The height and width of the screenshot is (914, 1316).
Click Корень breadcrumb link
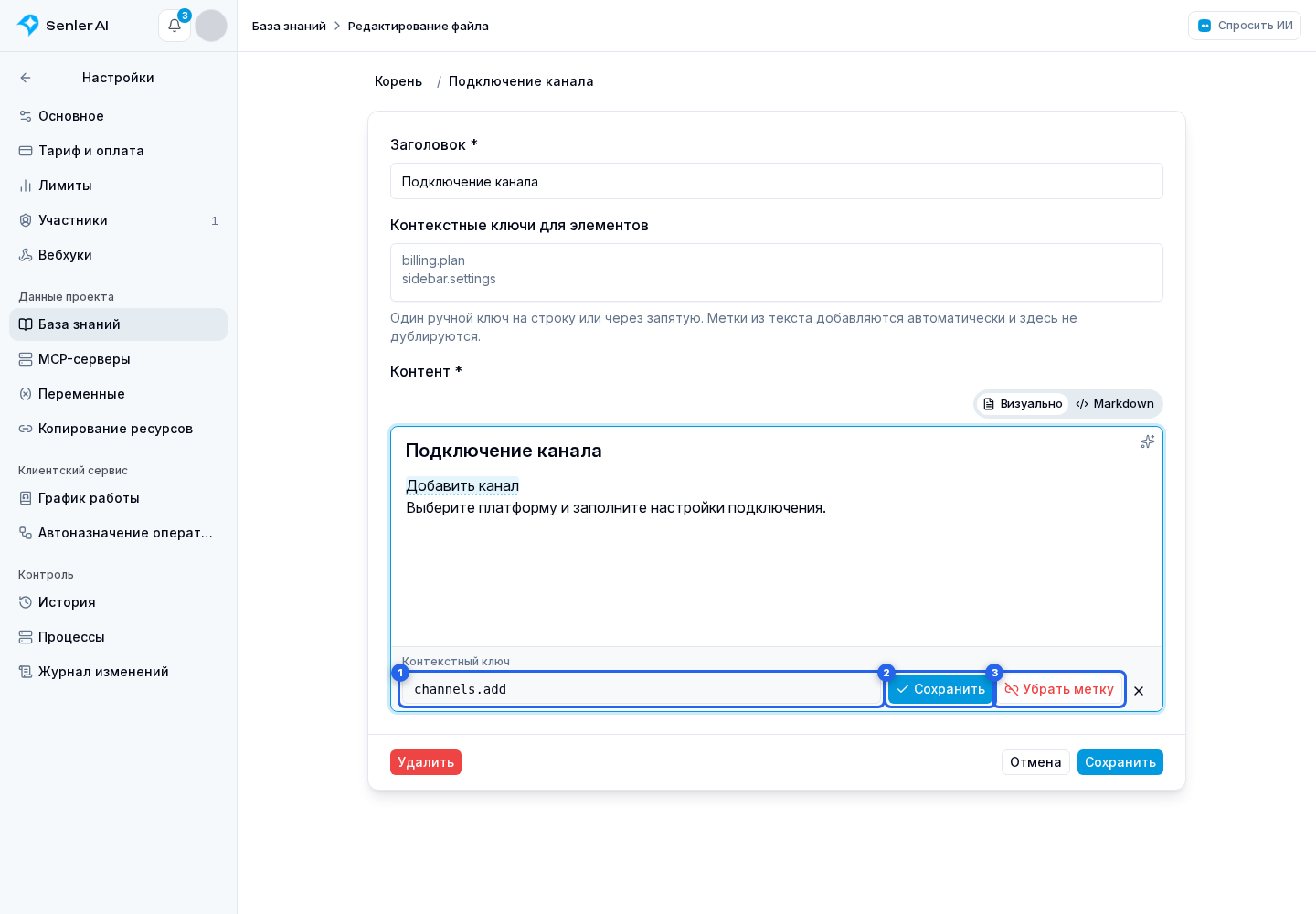(398, 81)
